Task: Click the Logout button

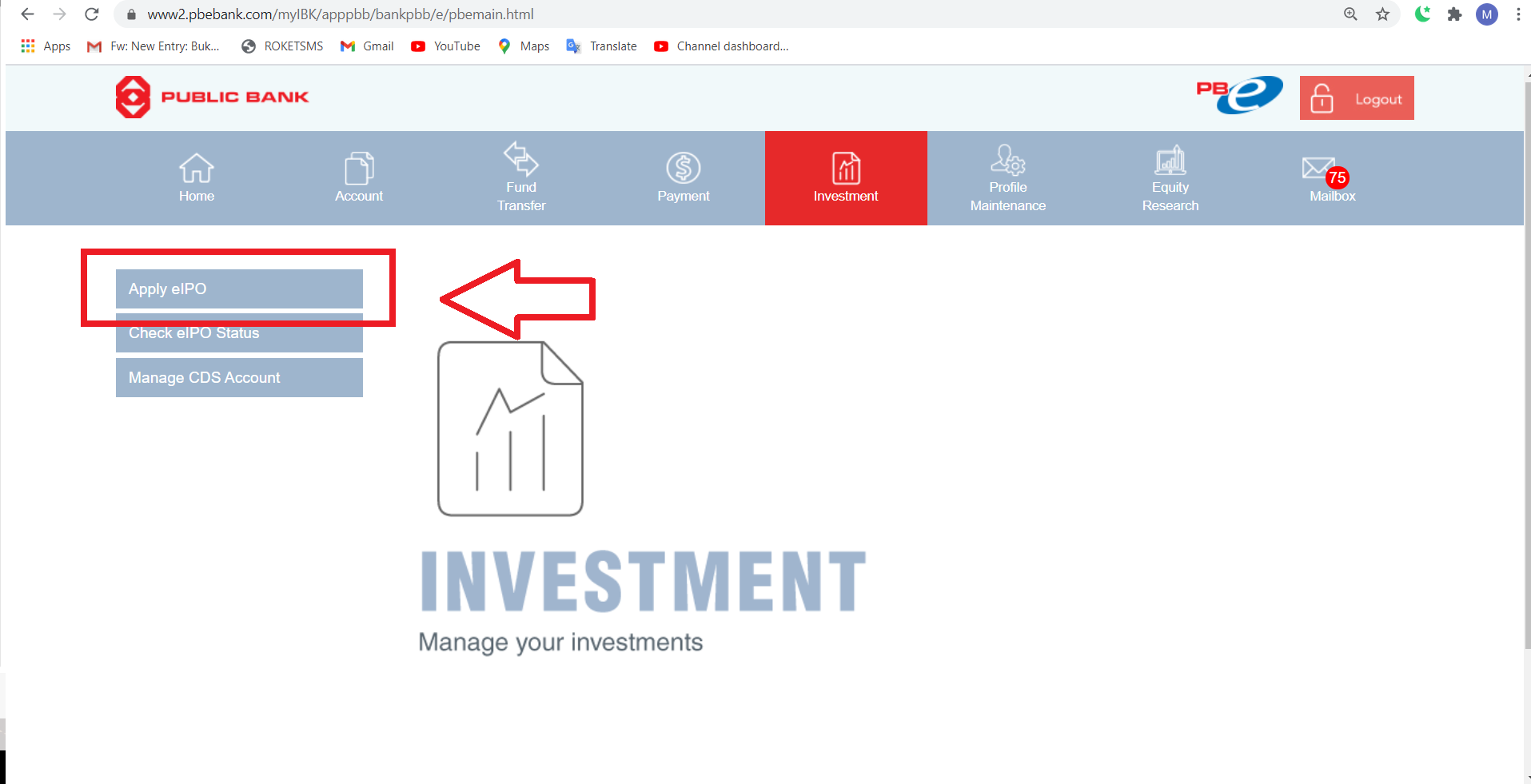Action: (1357, 98)
